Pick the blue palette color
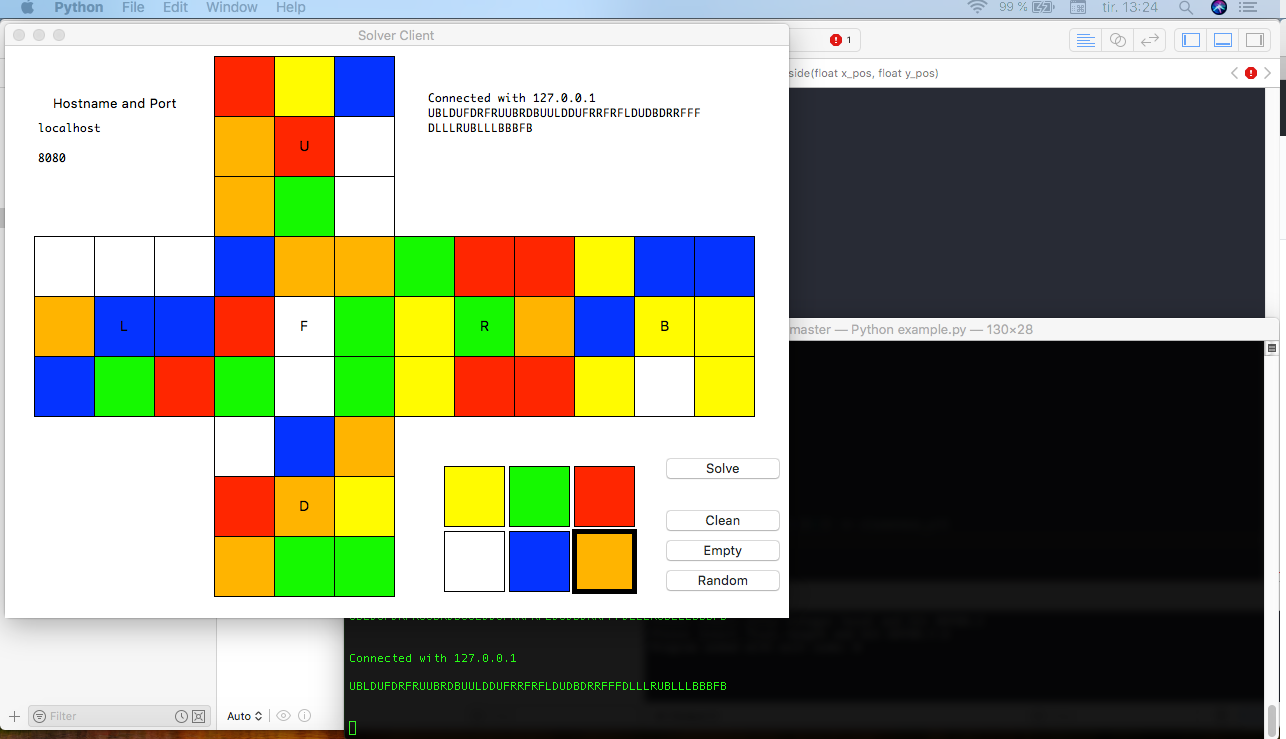Screen dimensions: 1286x739 tap(539, 561)
